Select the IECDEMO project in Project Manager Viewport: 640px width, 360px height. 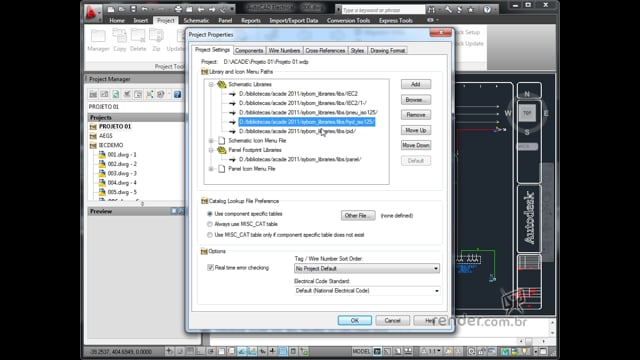pos(111,145)
